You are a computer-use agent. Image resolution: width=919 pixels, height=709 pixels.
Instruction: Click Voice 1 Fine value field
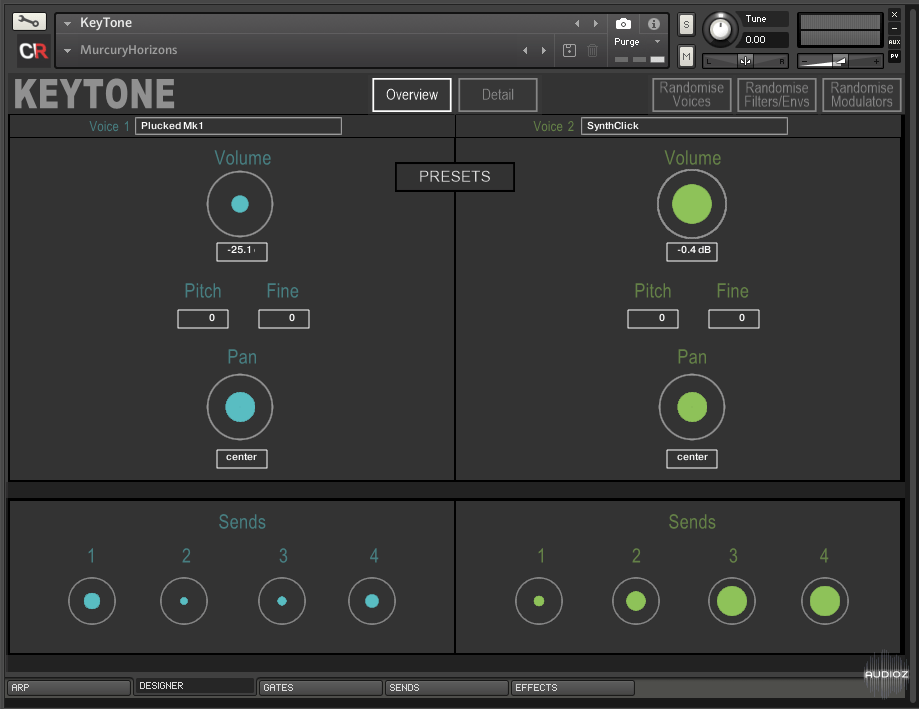pyautogui.click(x=284, y=319)
